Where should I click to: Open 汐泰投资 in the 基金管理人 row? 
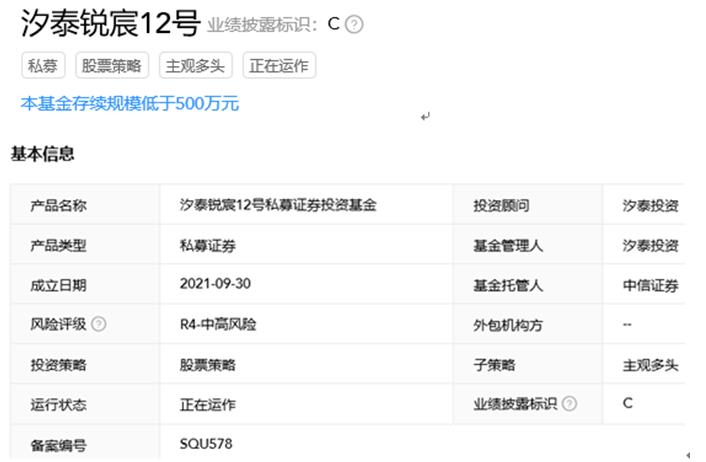(651, 245)
